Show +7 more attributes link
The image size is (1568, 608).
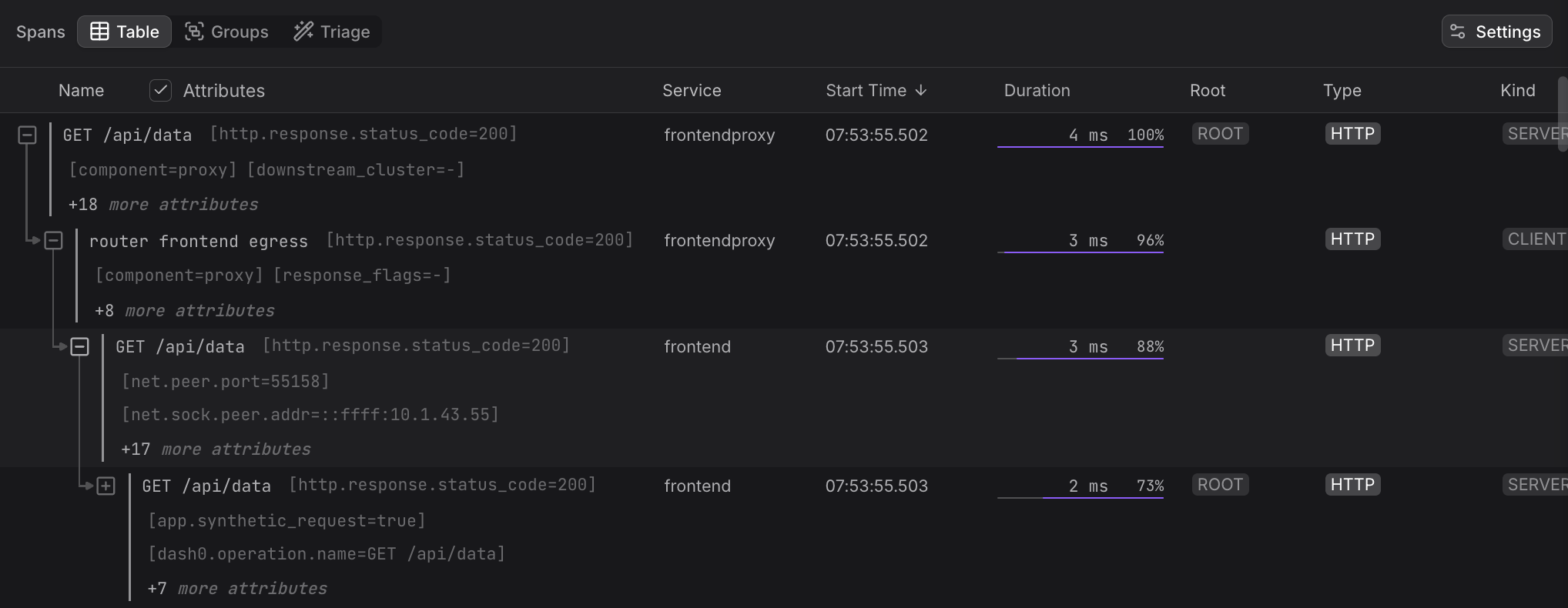coord(237,589)
